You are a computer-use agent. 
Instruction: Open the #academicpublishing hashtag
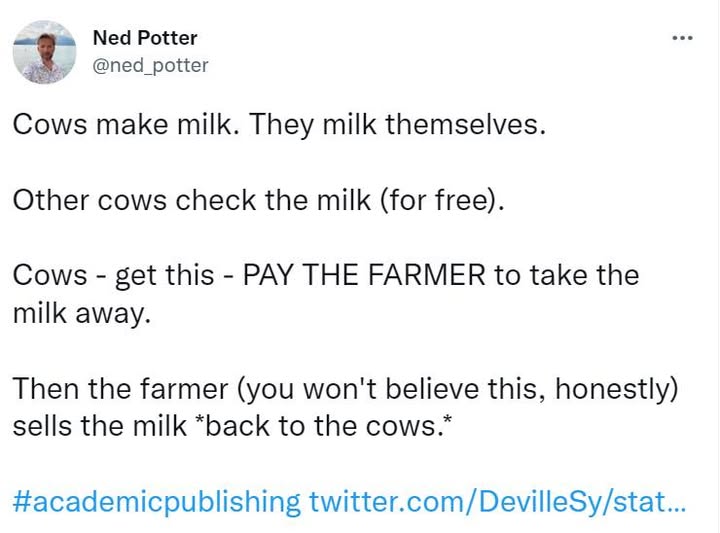tap(156, 501)
